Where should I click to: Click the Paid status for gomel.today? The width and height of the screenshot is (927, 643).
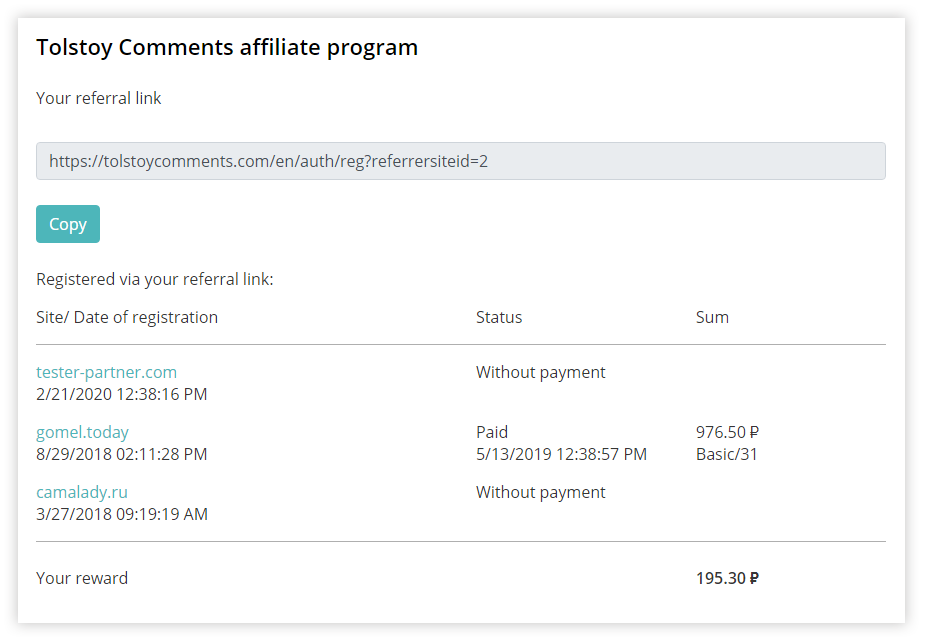tap(492, 432)
